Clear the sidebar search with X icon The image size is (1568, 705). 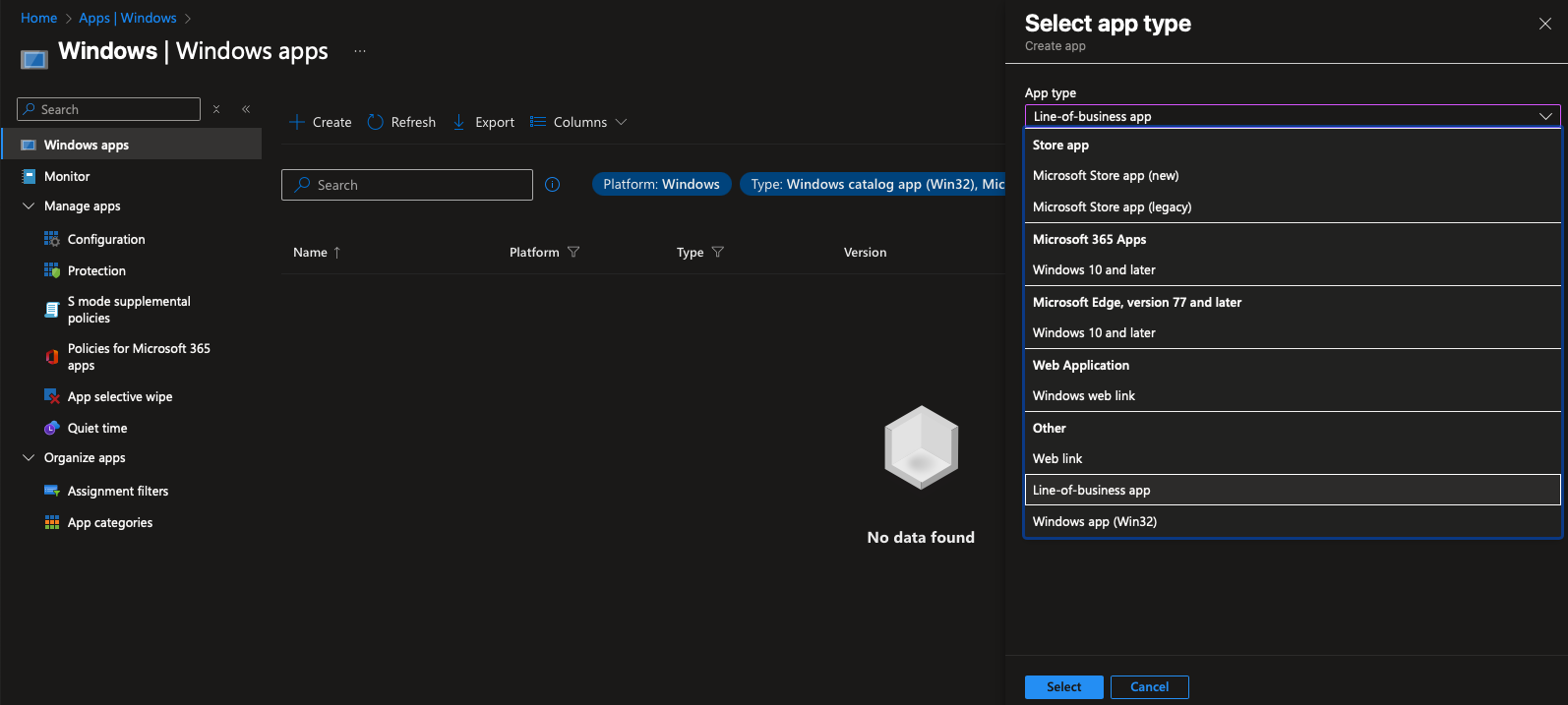coord(216,109)
